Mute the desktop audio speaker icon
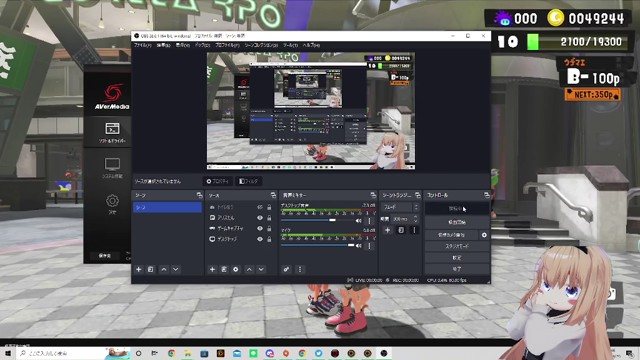640x360 pixels. point(358,221)
